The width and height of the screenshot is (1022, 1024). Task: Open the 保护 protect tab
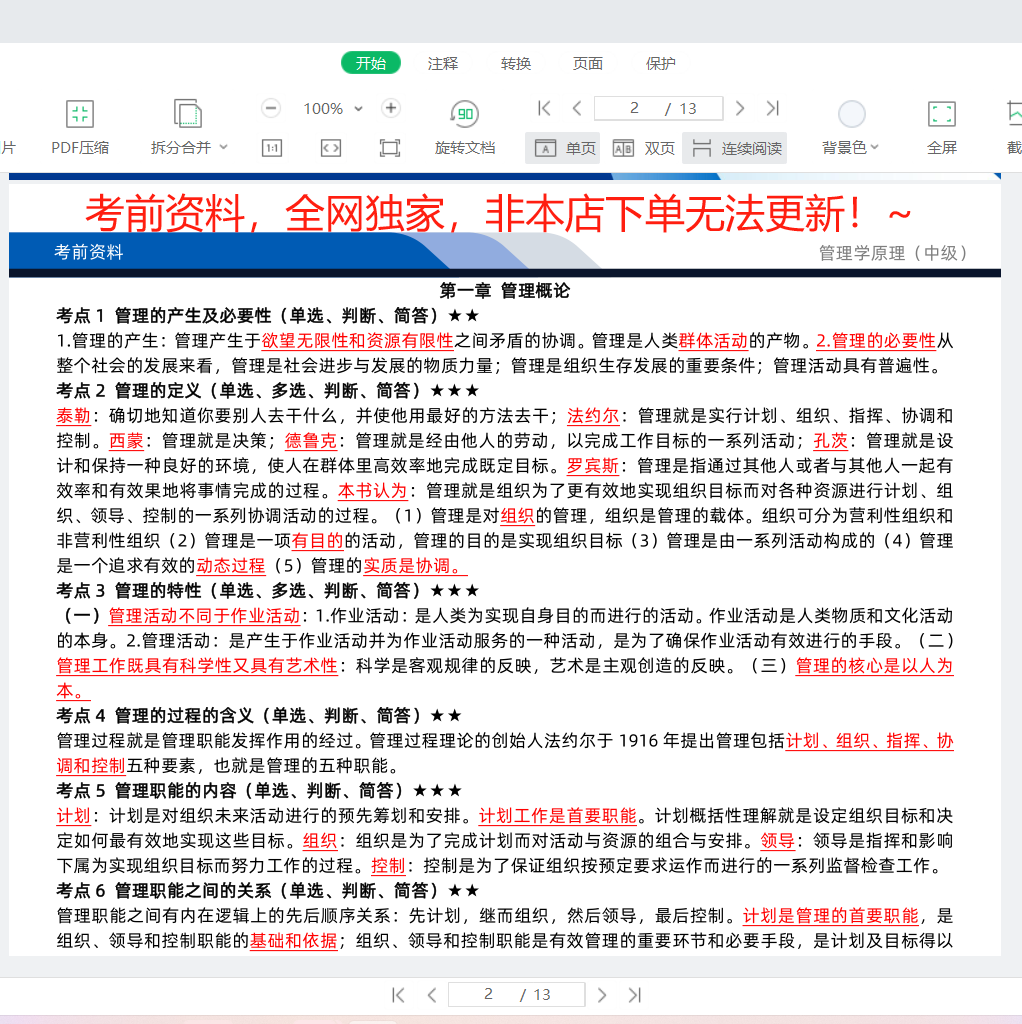point(660,63)
